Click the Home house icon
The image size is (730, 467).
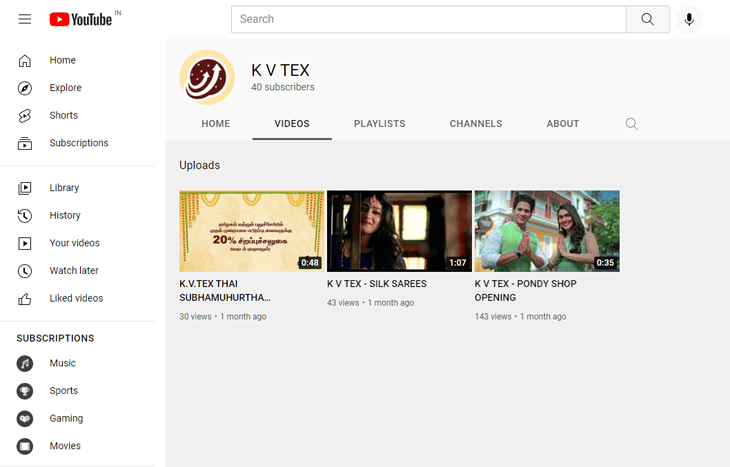(x=25, y=61)
